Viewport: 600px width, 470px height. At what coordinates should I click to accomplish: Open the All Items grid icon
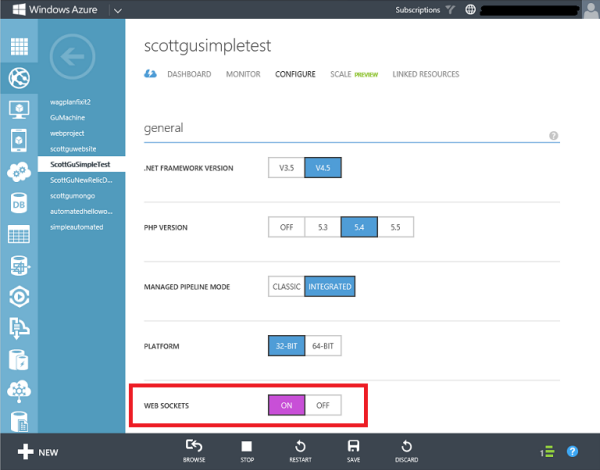[19, 47]
